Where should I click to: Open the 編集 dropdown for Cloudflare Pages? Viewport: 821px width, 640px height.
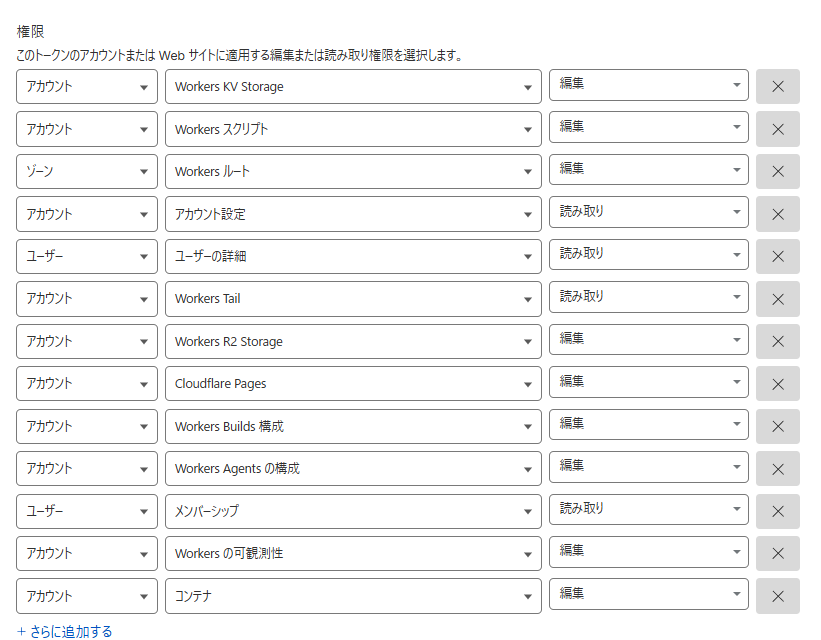[x=646, y=382]
